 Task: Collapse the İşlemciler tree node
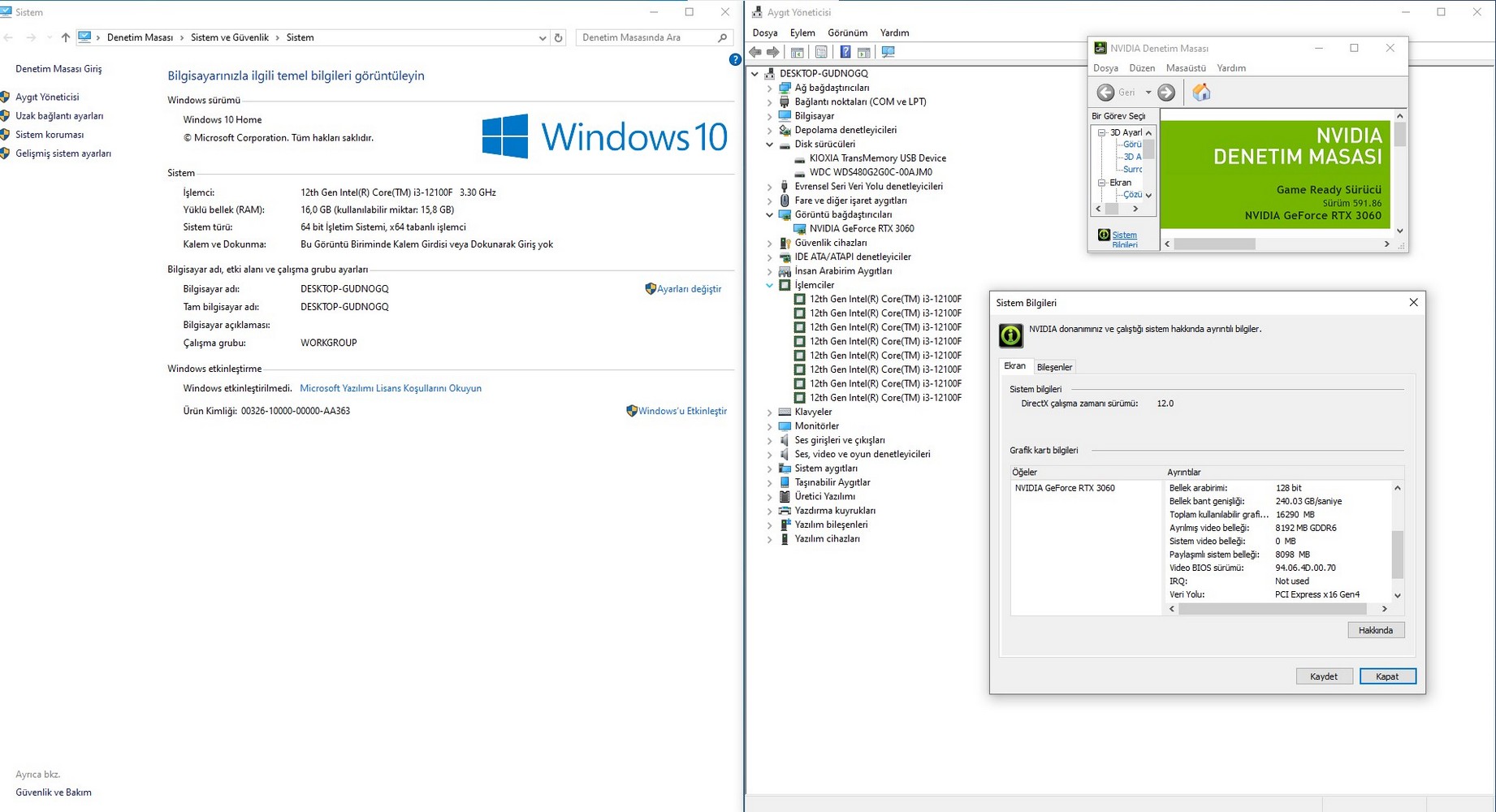coord(770,285)
